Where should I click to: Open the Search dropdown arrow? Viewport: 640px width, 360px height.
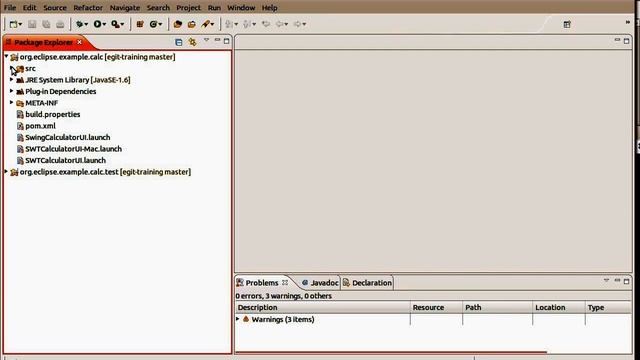point(212,24)
